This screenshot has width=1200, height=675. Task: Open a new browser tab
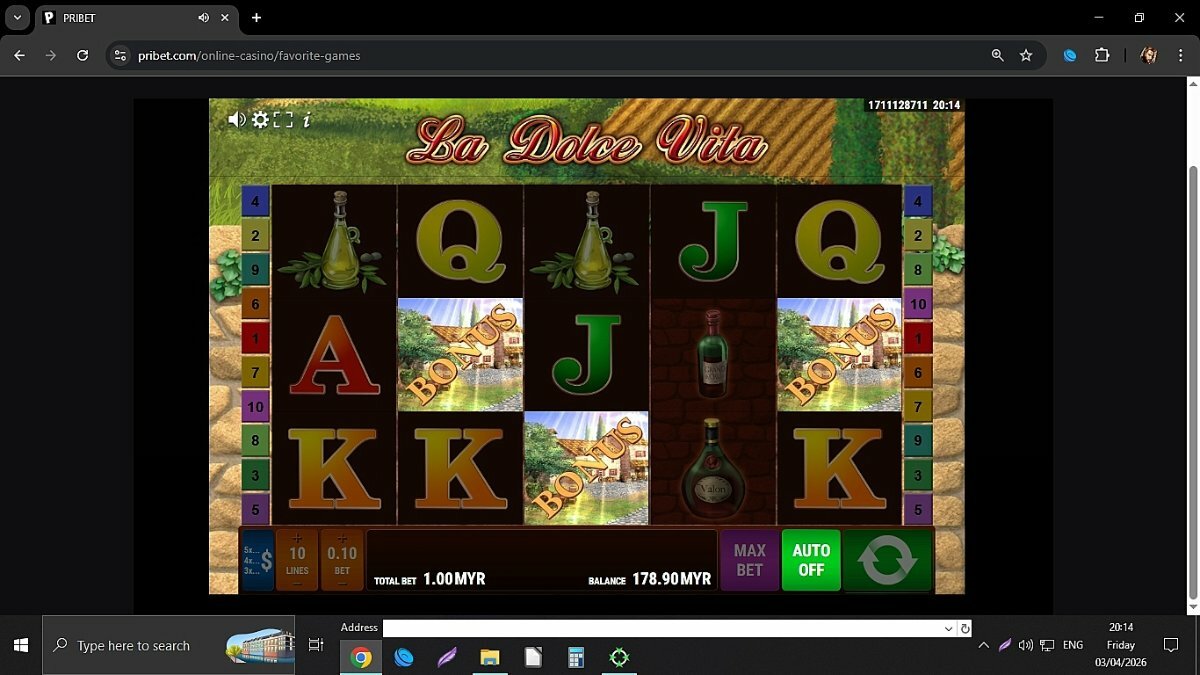(x=256, y=18)
